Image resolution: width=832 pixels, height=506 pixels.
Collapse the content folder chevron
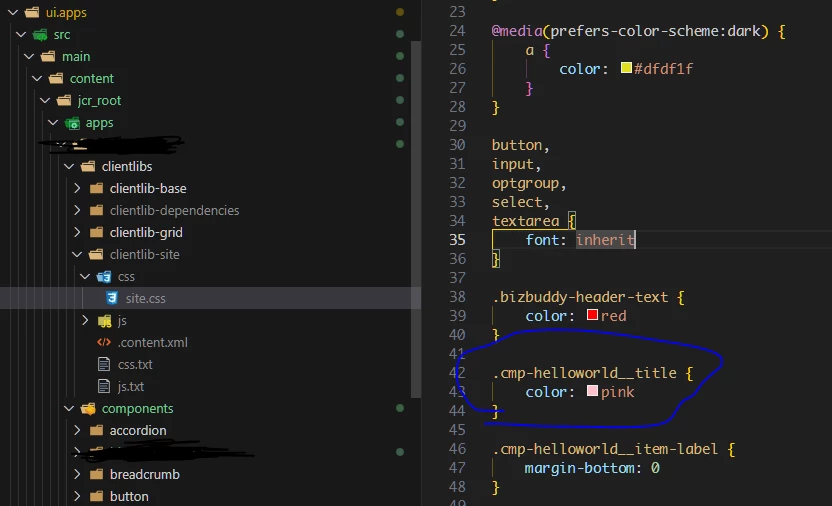(x=37, y=78)
